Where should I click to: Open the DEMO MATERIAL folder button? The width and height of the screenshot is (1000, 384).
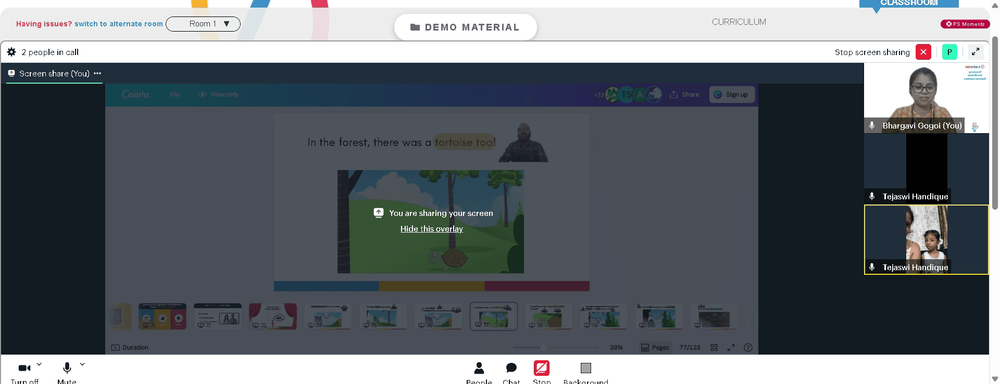(x=466, y=27)
